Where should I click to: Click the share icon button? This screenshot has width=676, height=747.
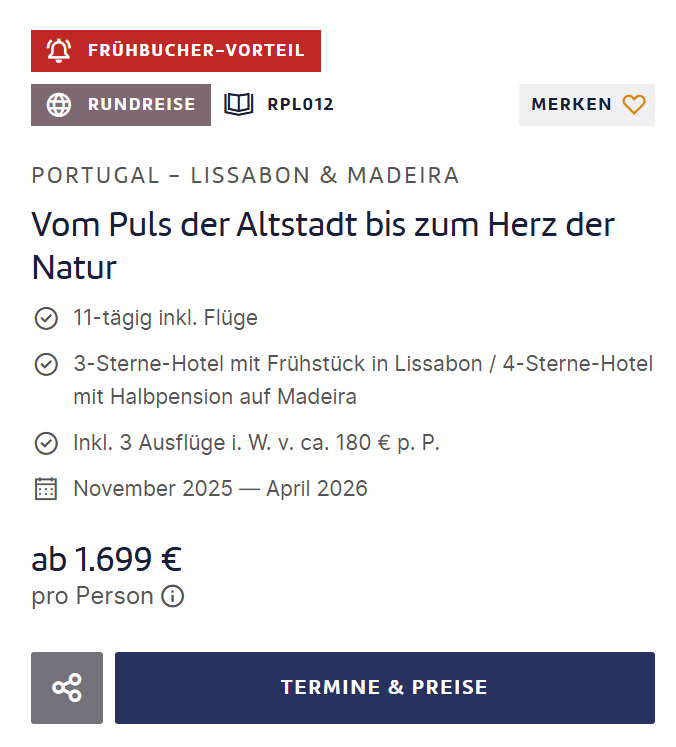tap(67, 687)
